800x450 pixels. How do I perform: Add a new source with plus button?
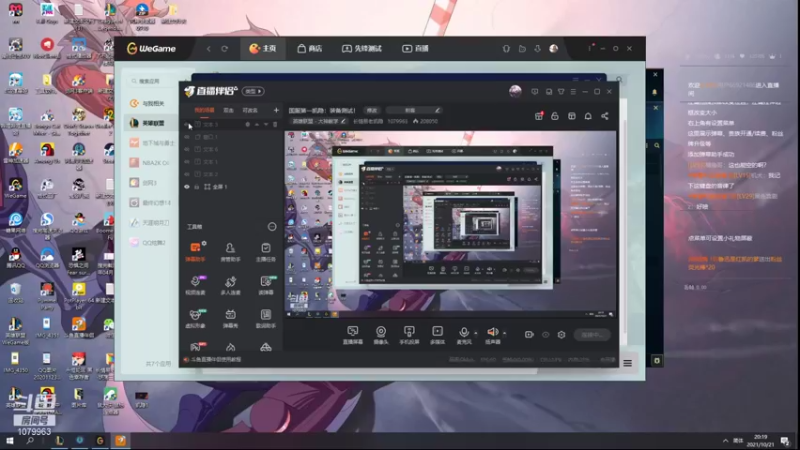pos(276,110)
